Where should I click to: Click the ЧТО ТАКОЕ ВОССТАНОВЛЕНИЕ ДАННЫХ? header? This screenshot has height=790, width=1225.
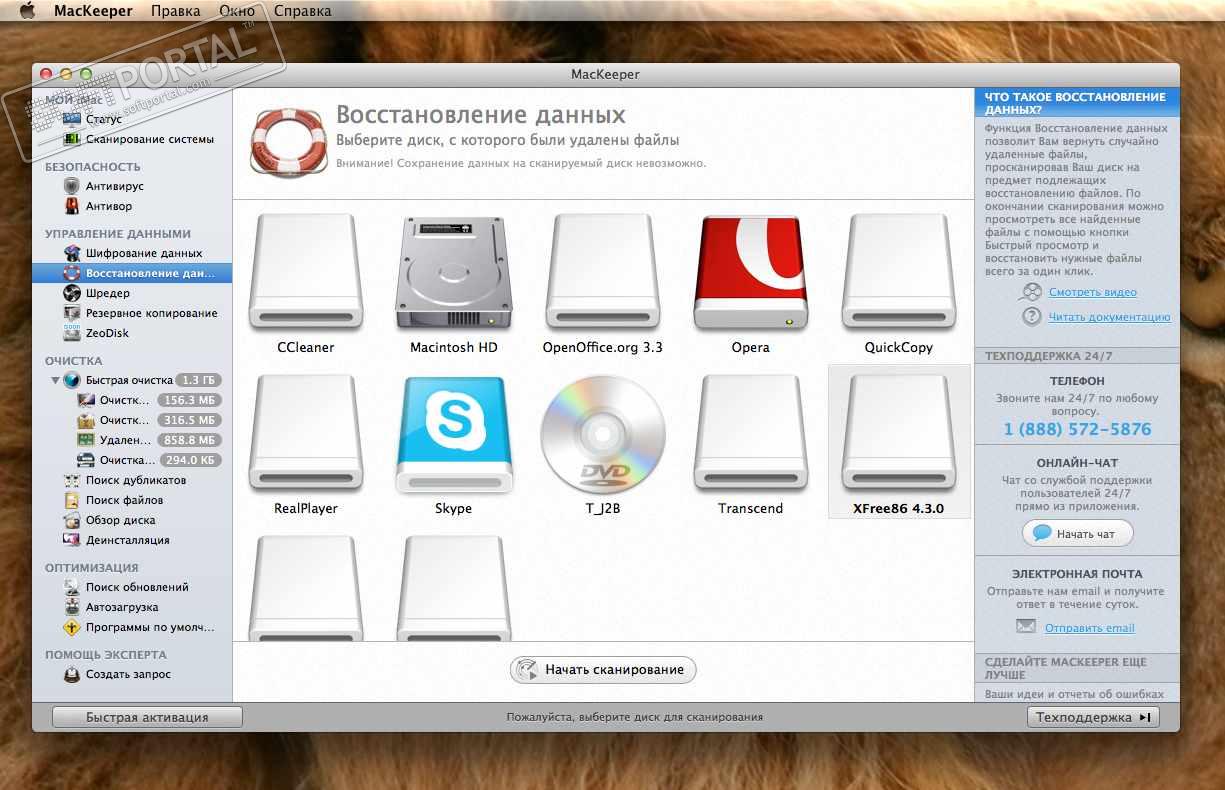click(x=1077, y=103)
